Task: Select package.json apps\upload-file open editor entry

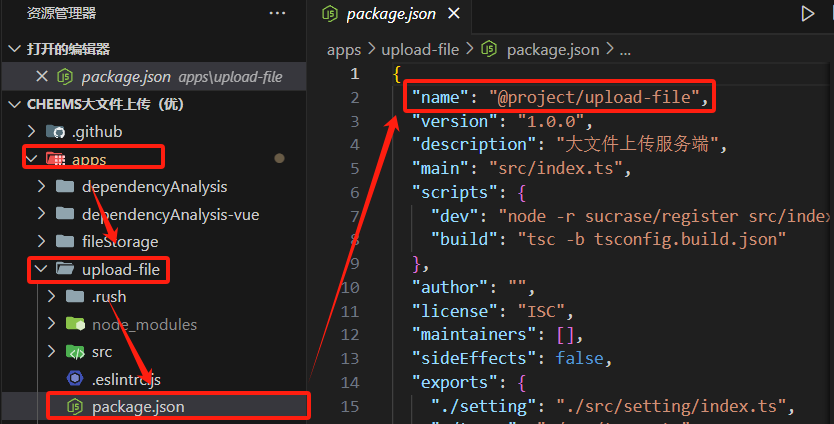Action: click(x=154, y=77)
